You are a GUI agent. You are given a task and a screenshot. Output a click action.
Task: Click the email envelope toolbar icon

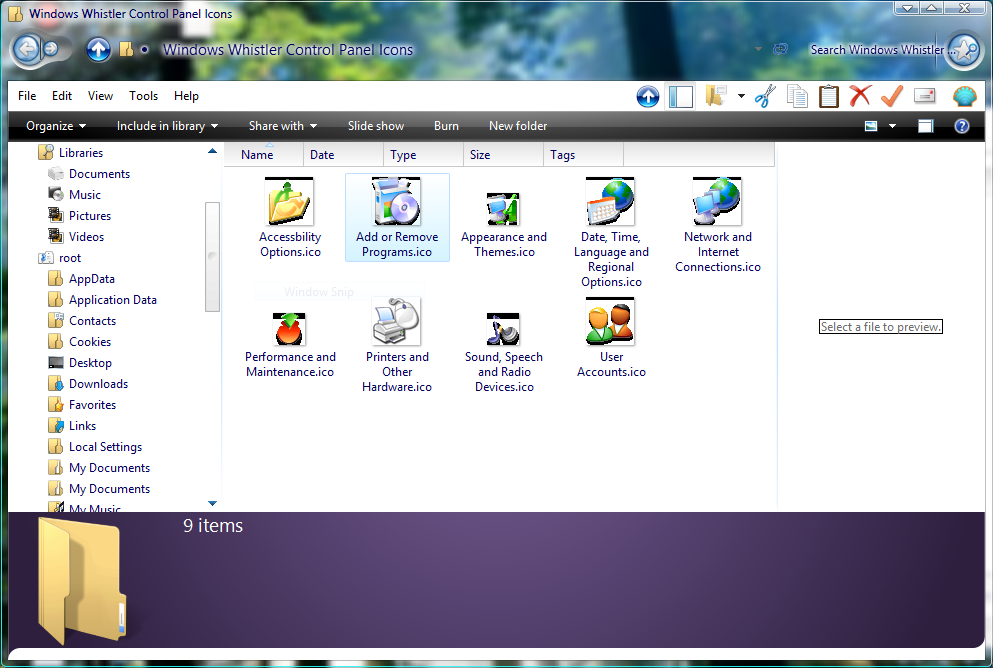[924, 96]
